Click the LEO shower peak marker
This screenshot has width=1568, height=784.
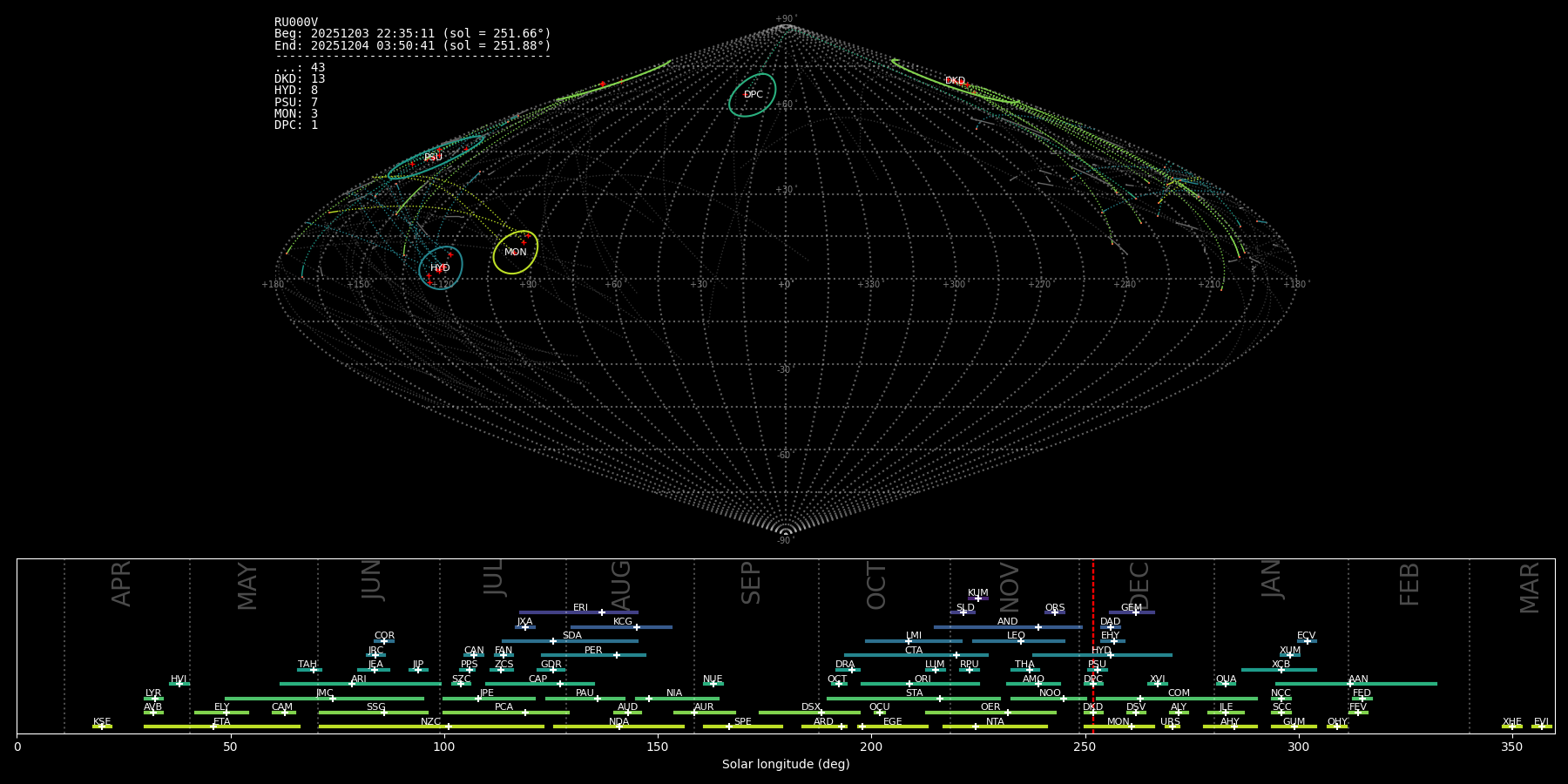click(1020, 641)
